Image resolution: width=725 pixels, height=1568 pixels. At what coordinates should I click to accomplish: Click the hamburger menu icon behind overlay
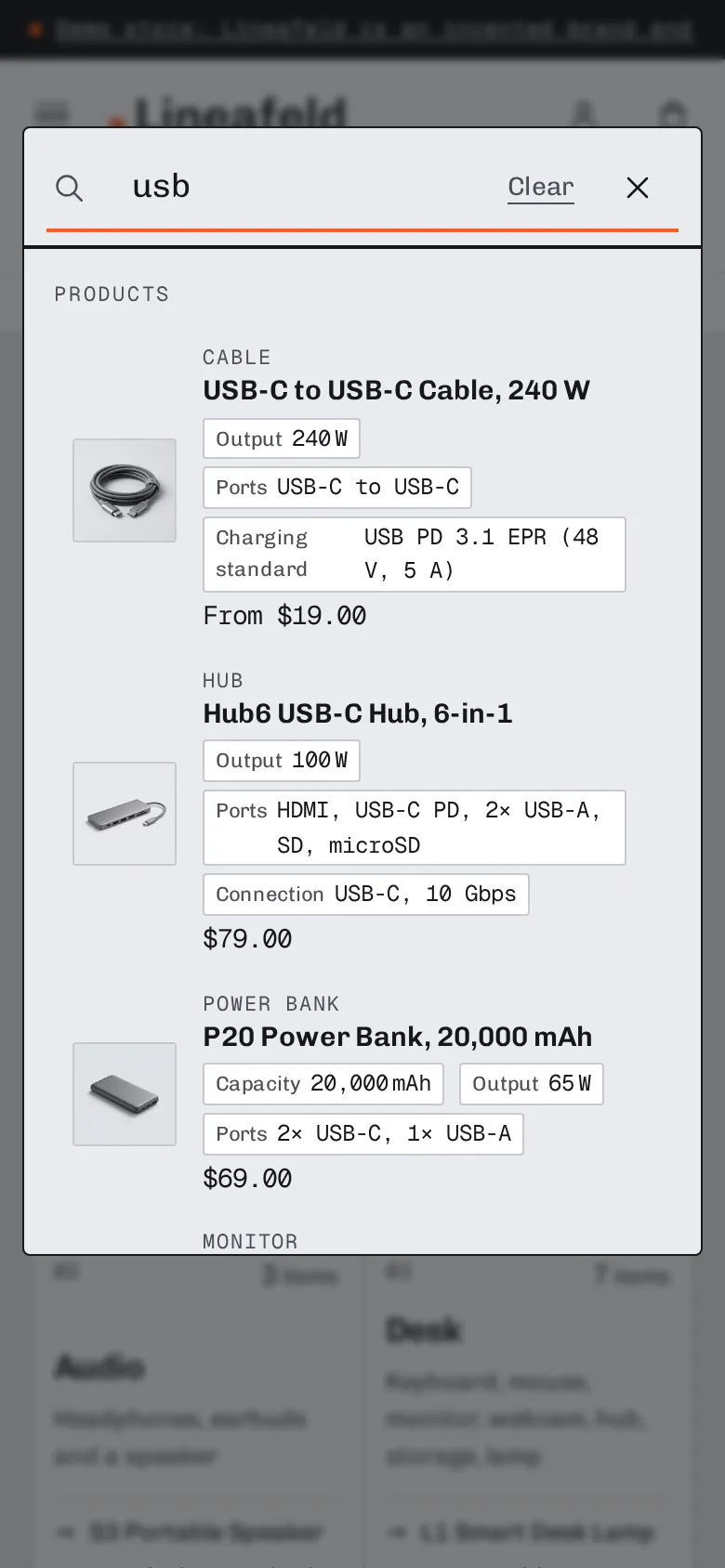[52, 113]
